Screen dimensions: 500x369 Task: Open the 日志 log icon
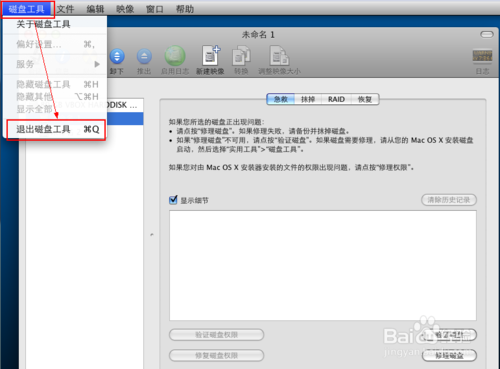[x=482, y=56]
